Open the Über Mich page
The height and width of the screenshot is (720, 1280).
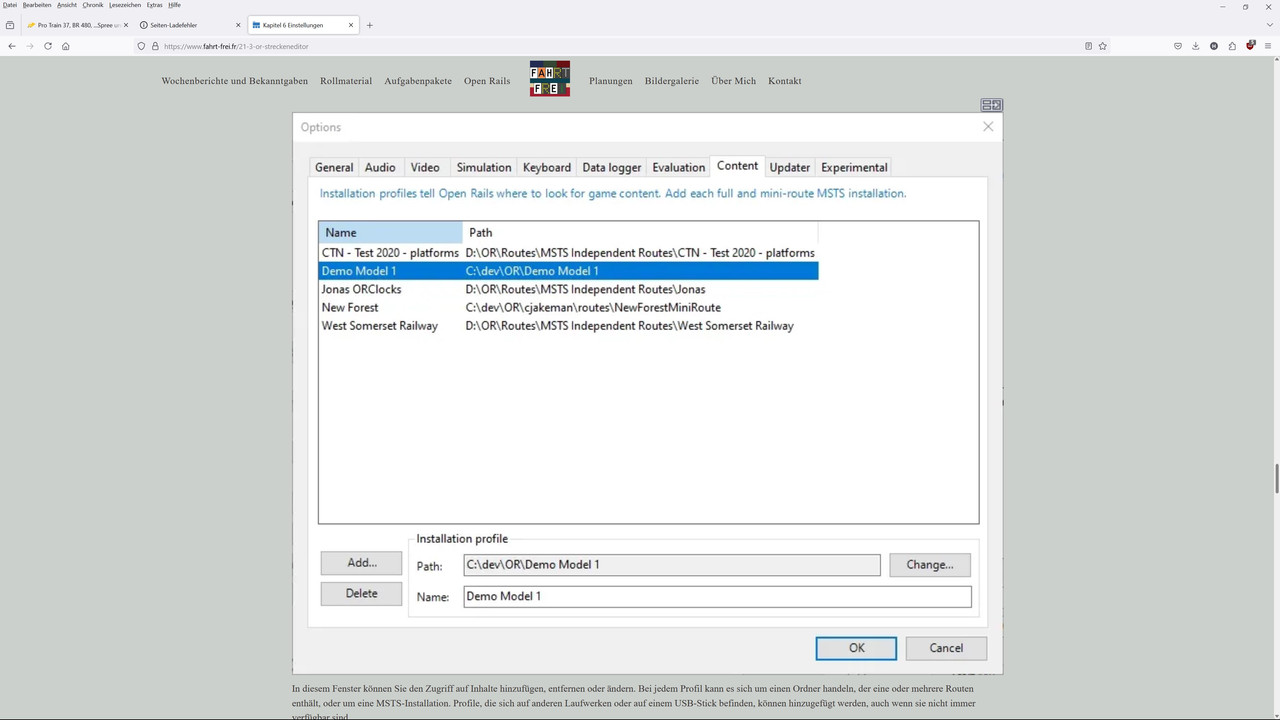(x=734, y=81)
